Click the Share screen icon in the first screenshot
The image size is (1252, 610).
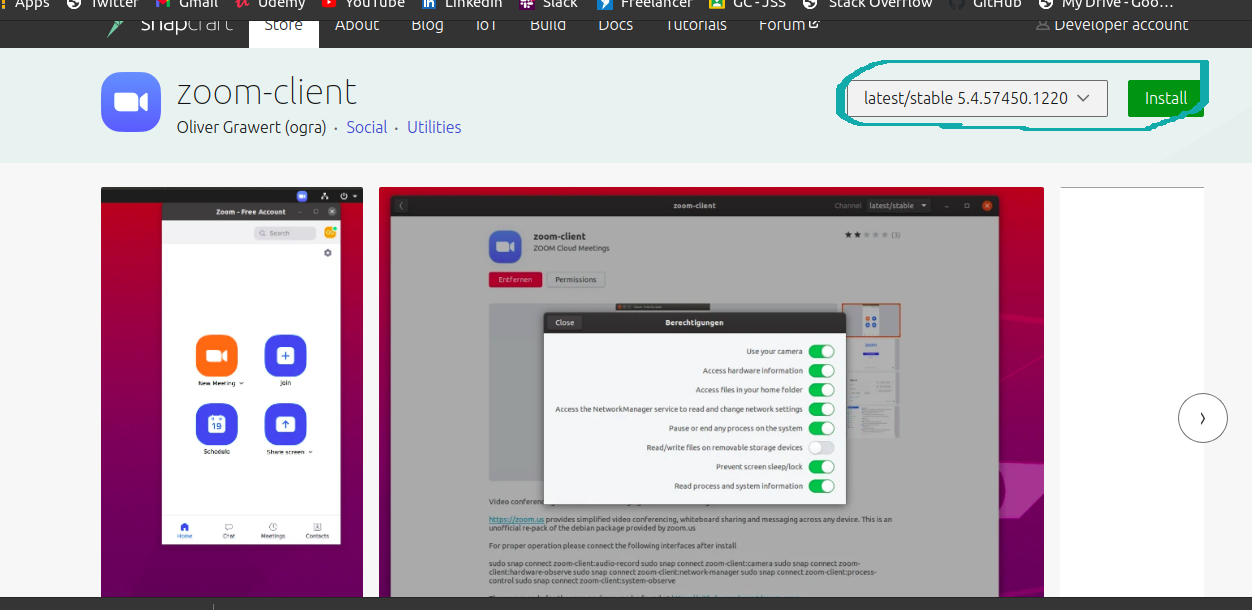click(x=285, y=424)
